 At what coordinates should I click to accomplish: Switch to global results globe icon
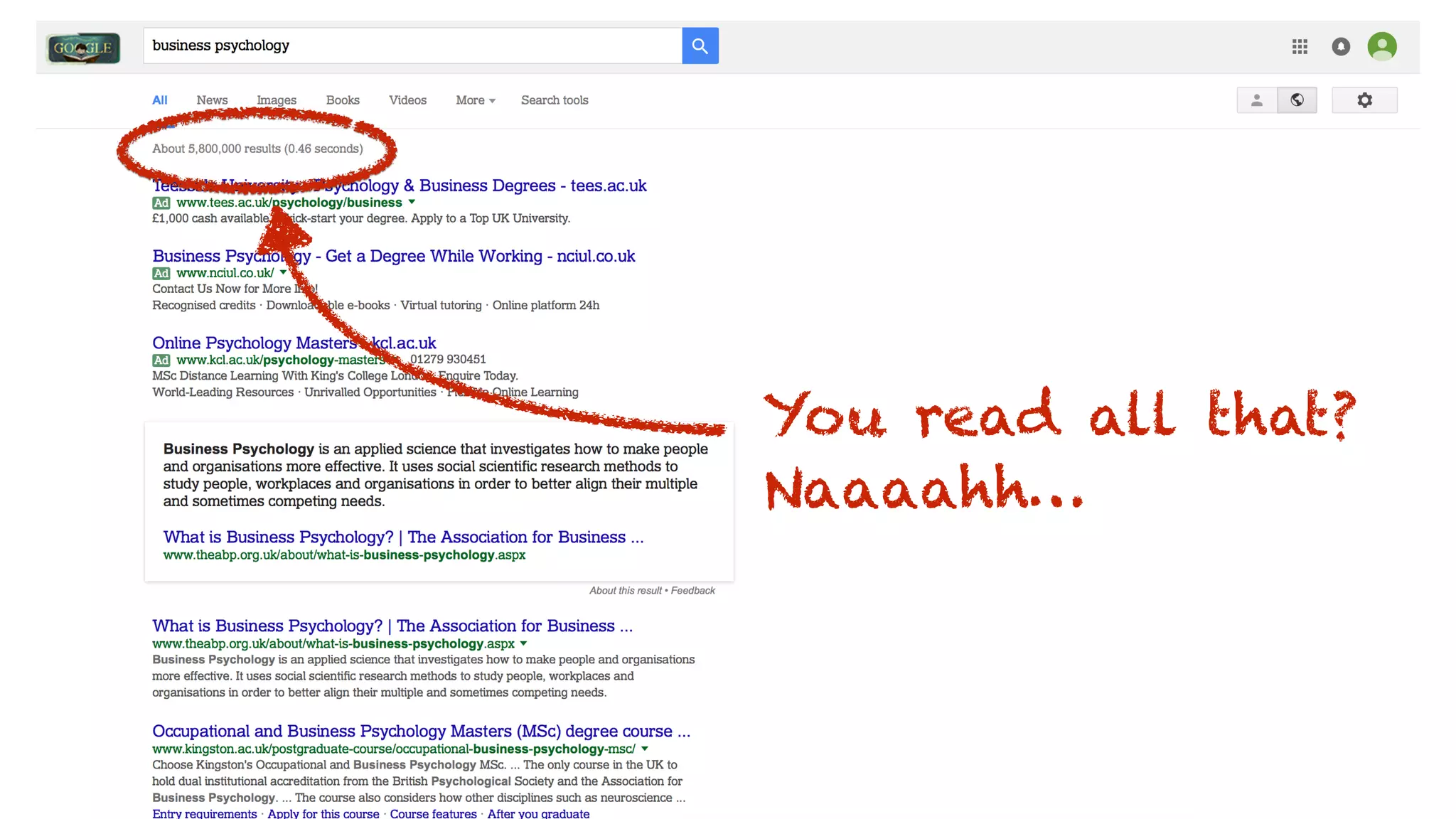[x=1297, y=100]
